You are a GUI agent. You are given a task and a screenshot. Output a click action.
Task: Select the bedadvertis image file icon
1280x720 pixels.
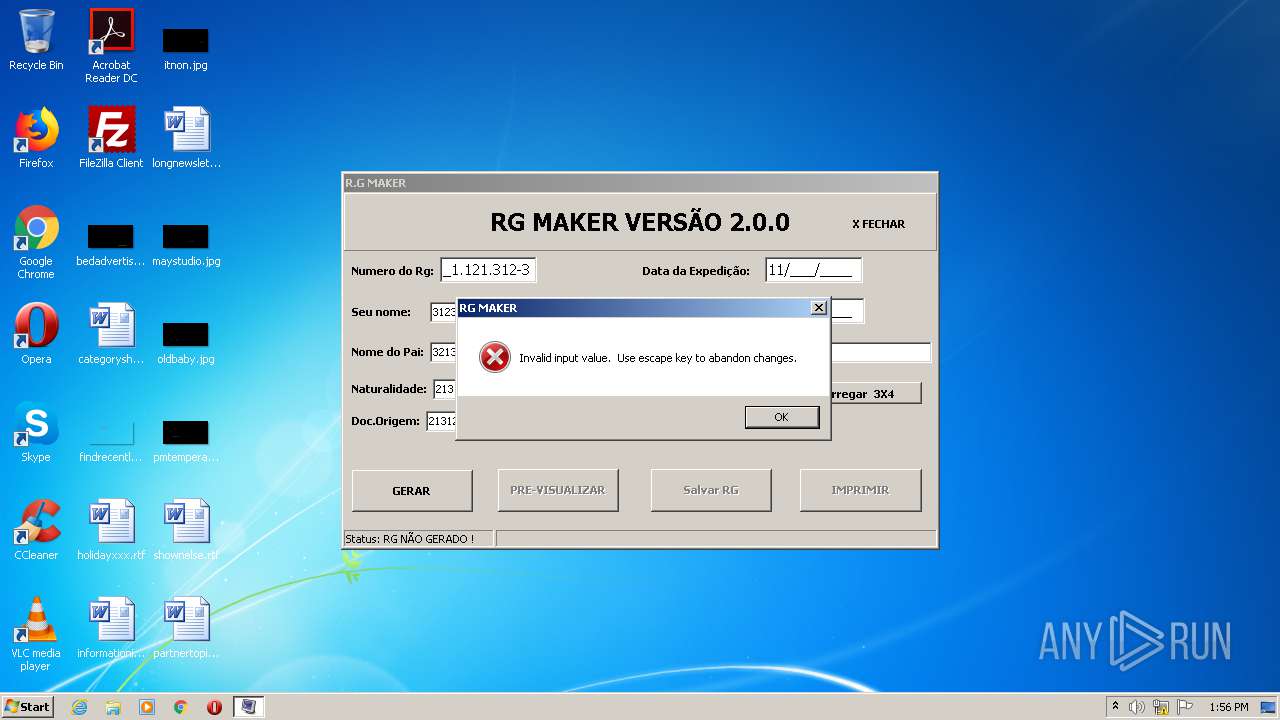pyautogui.click(x=111, y=245)
